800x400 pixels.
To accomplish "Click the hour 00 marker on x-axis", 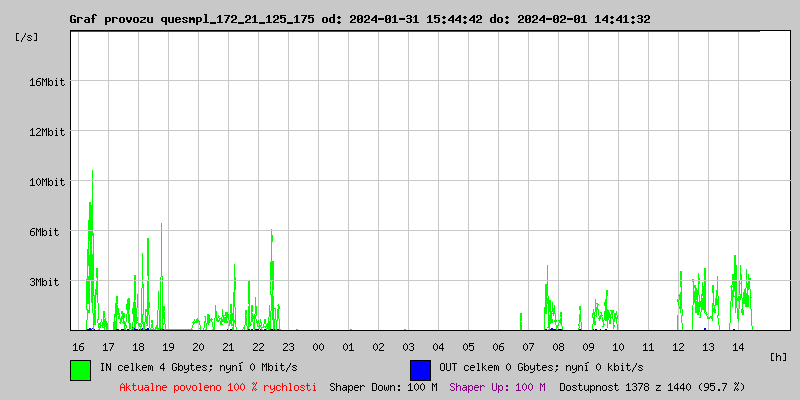I will click(318, 347).
